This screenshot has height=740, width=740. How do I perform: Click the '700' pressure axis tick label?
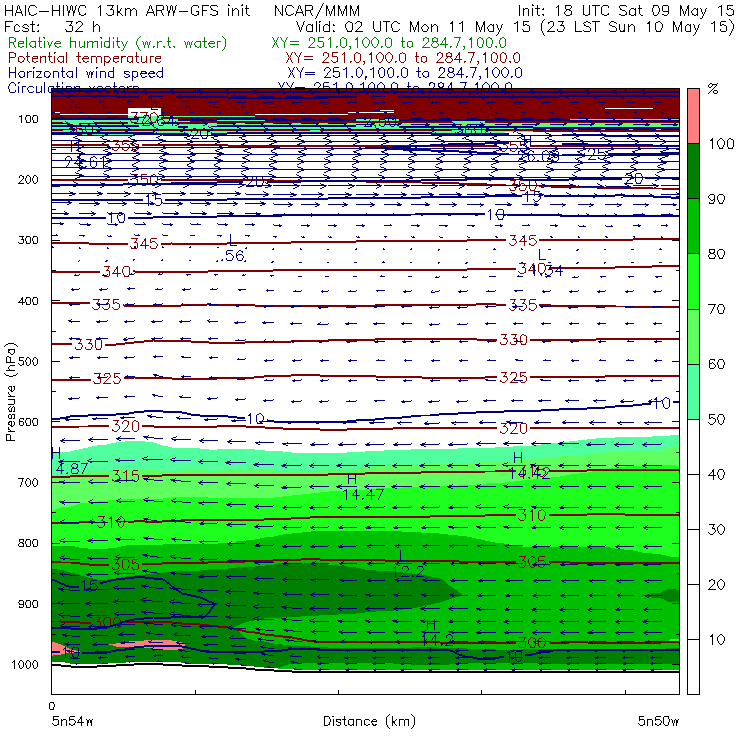[28, 483]
